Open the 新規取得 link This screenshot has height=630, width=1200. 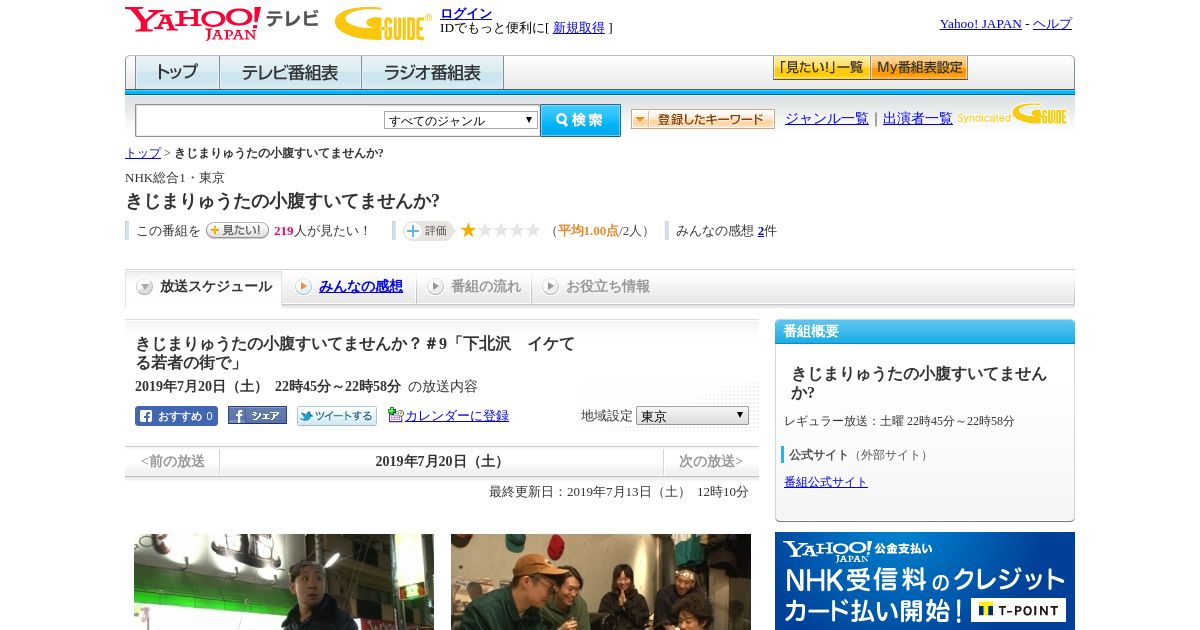[579, 28]
